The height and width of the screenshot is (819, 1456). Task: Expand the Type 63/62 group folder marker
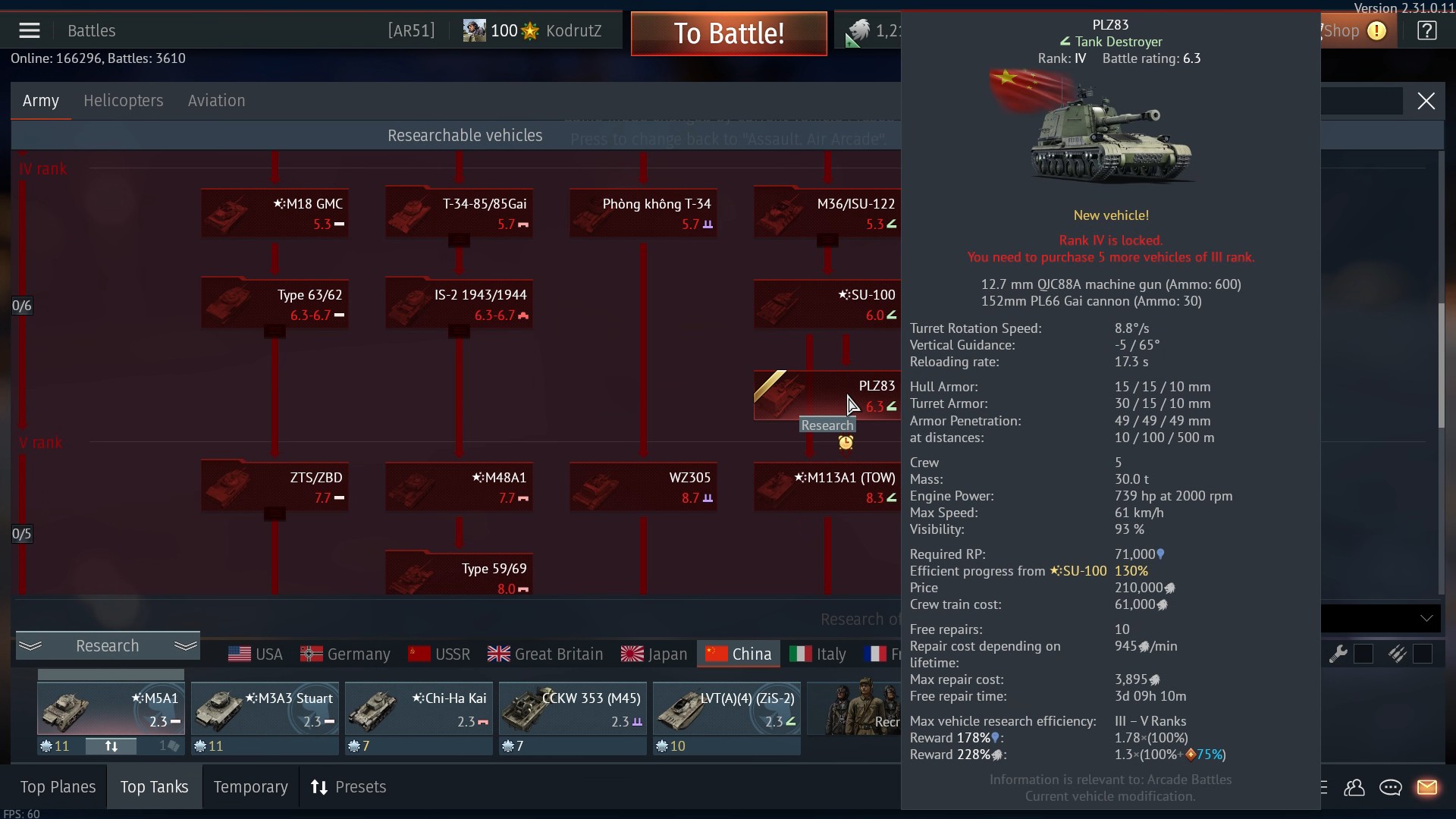coord(275,332)
